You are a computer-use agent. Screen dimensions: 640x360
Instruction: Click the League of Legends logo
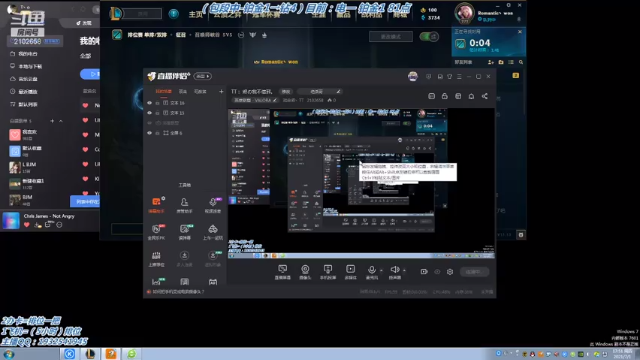(x=116, y=13)
